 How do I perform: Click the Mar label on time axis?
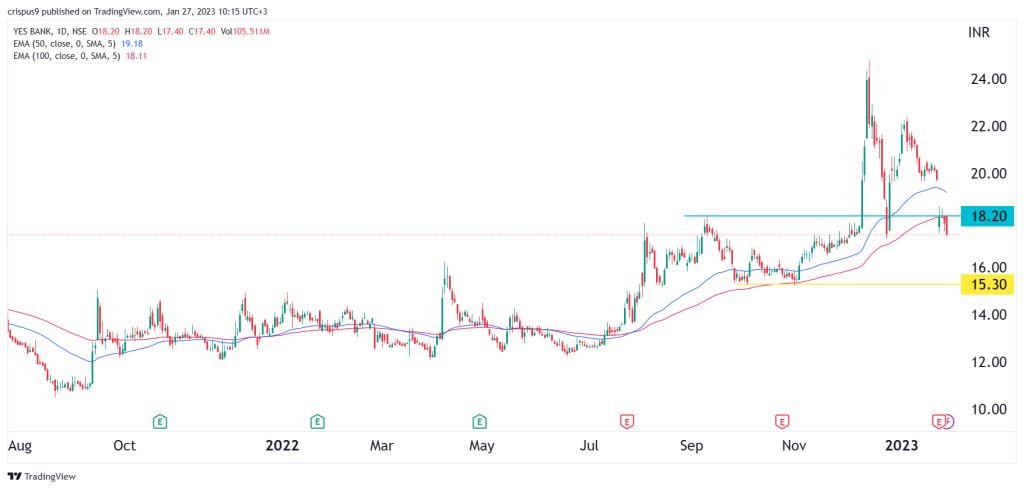click(x=382, y=447)
